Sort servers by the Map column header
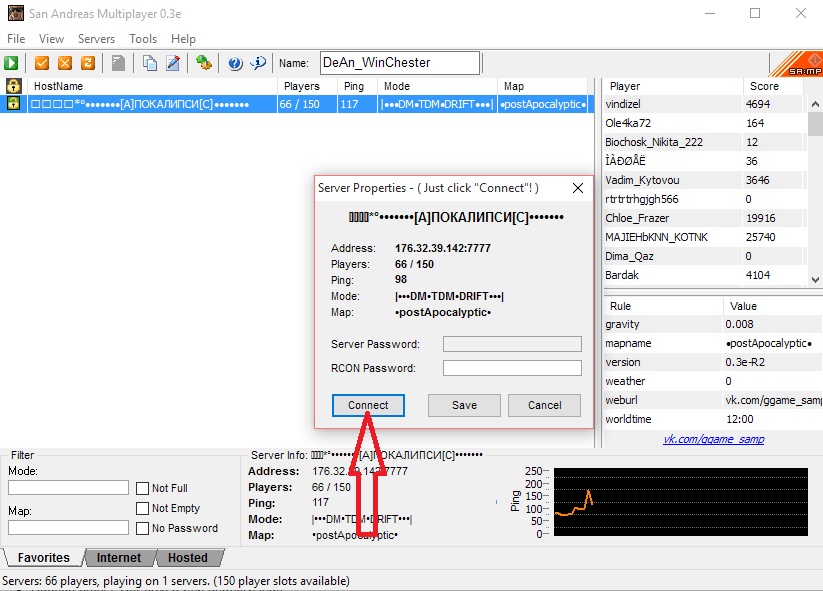823x591 pixels. (542, 86)
